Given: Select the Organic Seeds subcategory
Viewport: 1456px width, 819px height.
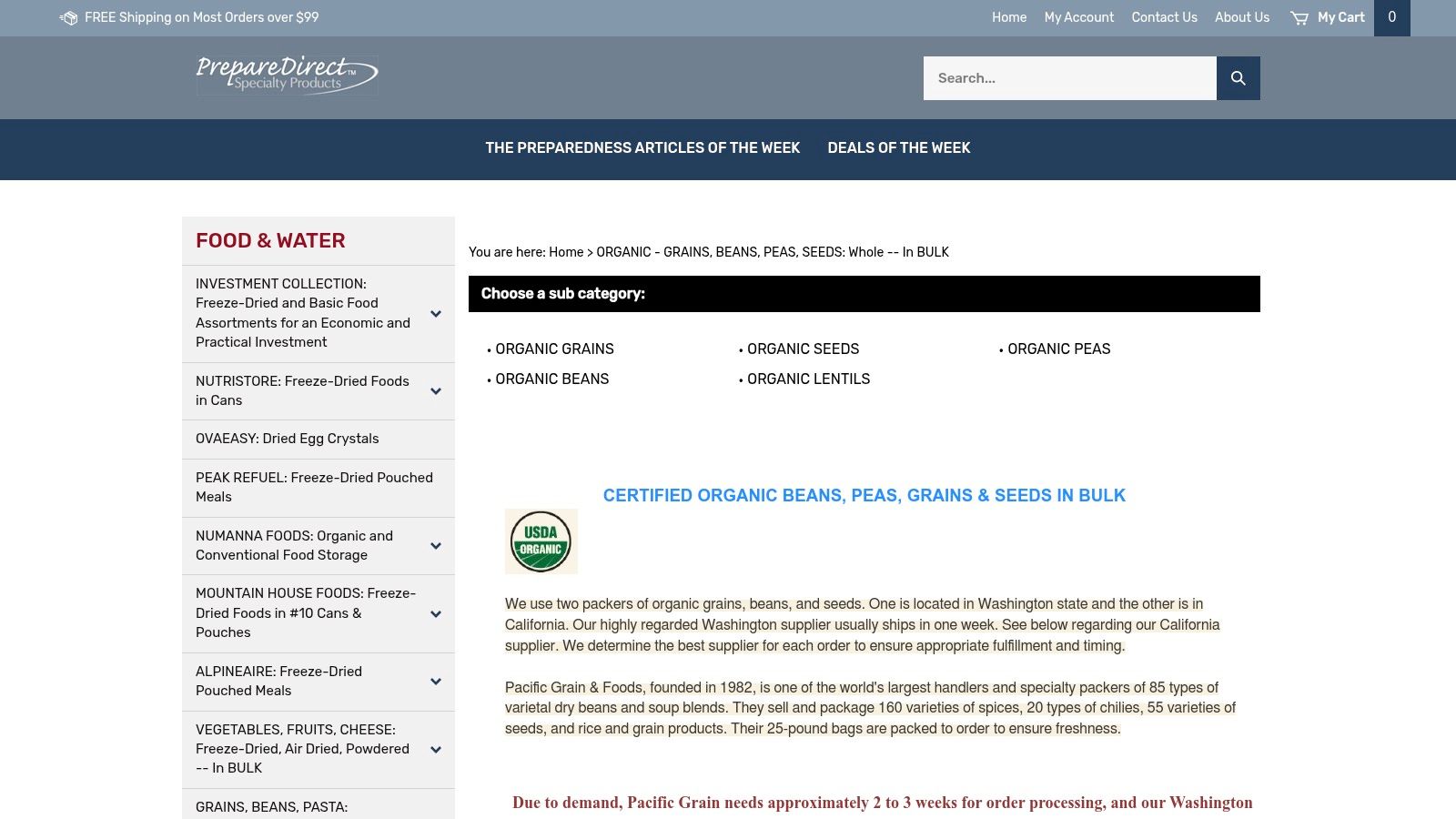Looking at the screenshot, I should pyautogui.click(x=804, y=349).
